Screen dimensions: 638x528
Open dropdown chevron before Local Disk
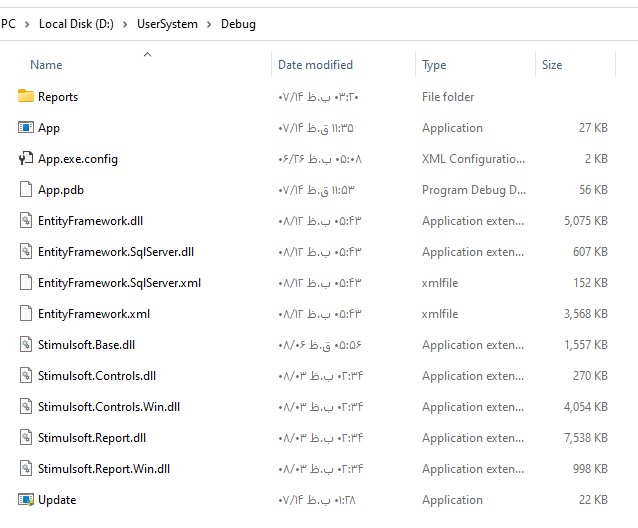coord(27,24)
